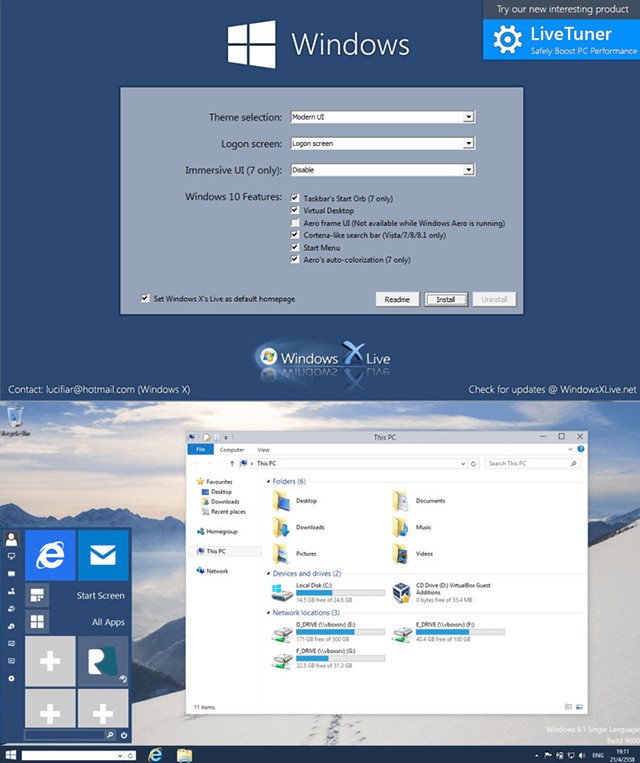Click the volume icon in system tray
Screen dimensions: 640x763
tap(582, 756)
